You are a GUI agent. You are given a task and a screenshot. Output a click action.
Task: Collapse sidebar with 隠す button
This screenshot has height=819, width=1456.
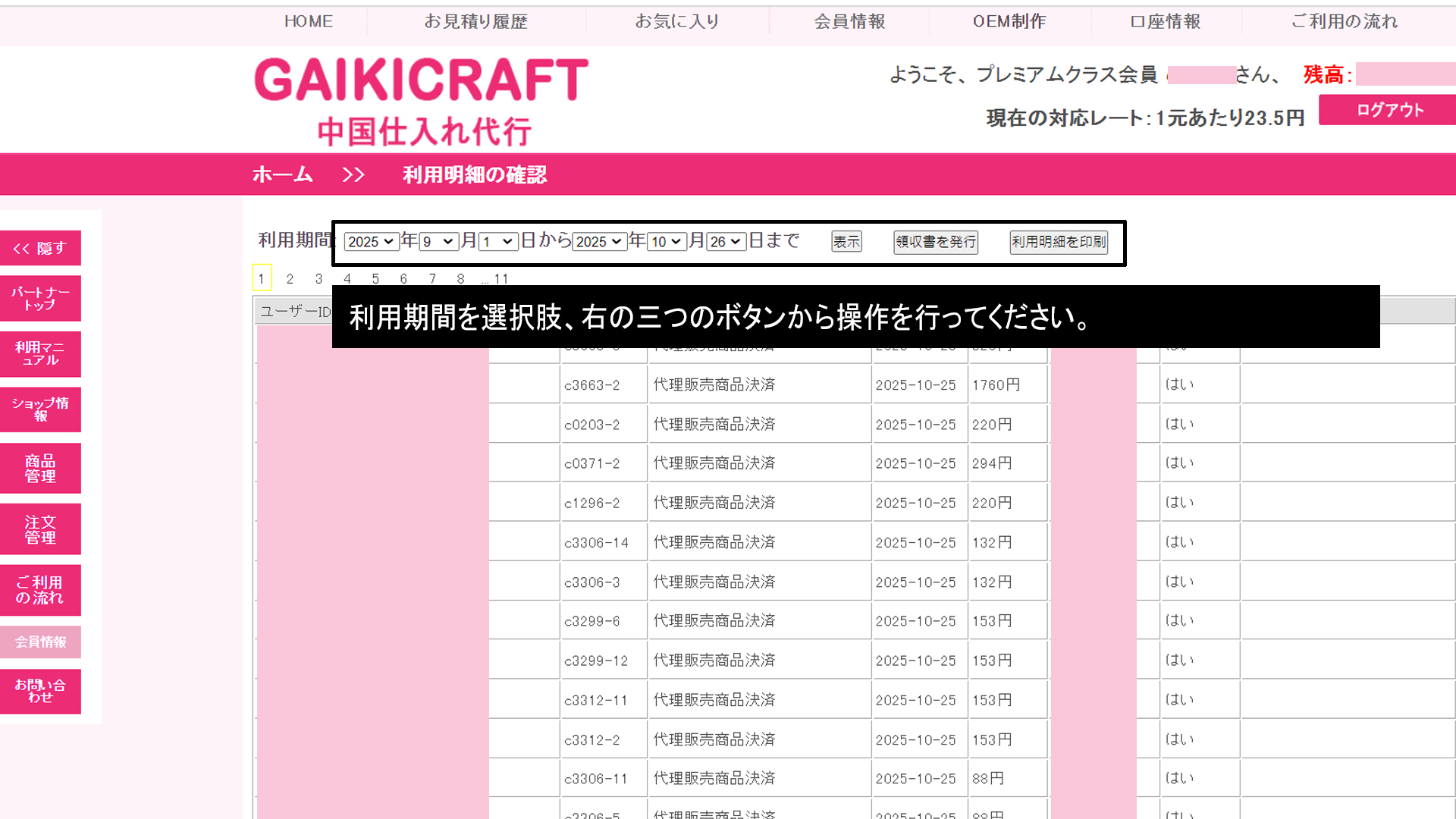click(40, 248)
